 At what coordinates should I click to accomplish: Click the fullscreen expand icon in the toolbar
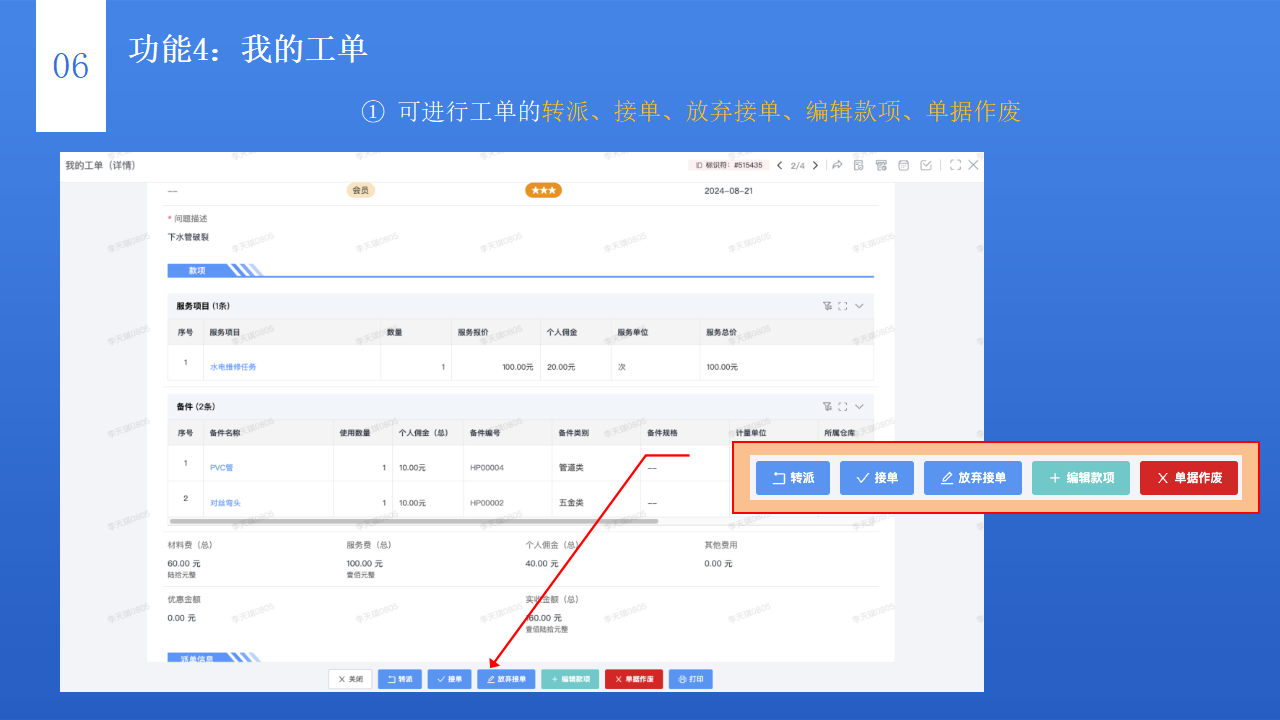[x=957, y=164]
